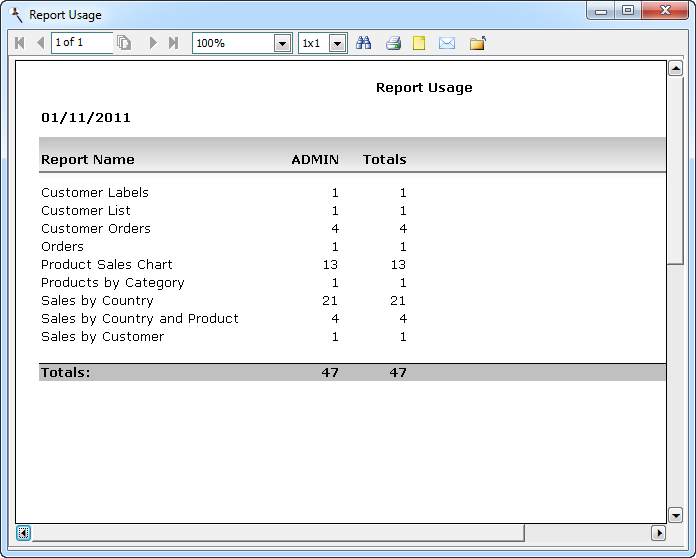The height and width of the screenshot is (558, 696).
Task: Email the report via envelope icon
Action: 447,43
